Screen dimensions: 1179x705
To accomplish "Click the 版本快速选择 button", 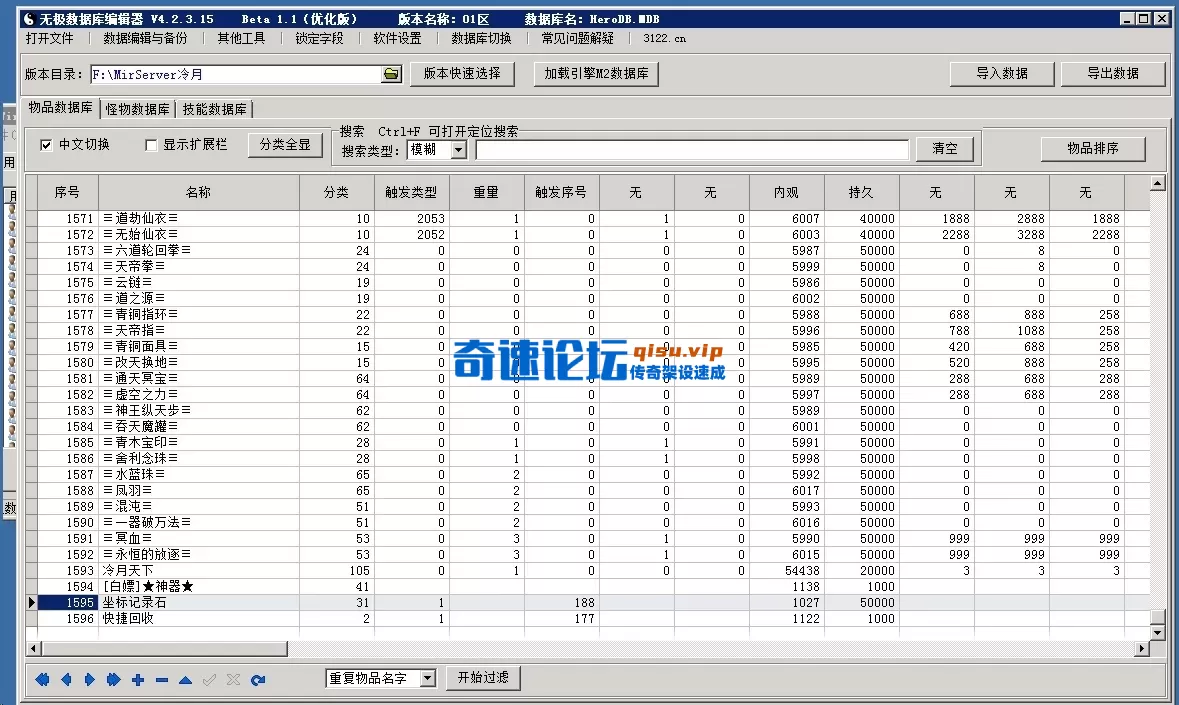I will [x=462, y=74].
